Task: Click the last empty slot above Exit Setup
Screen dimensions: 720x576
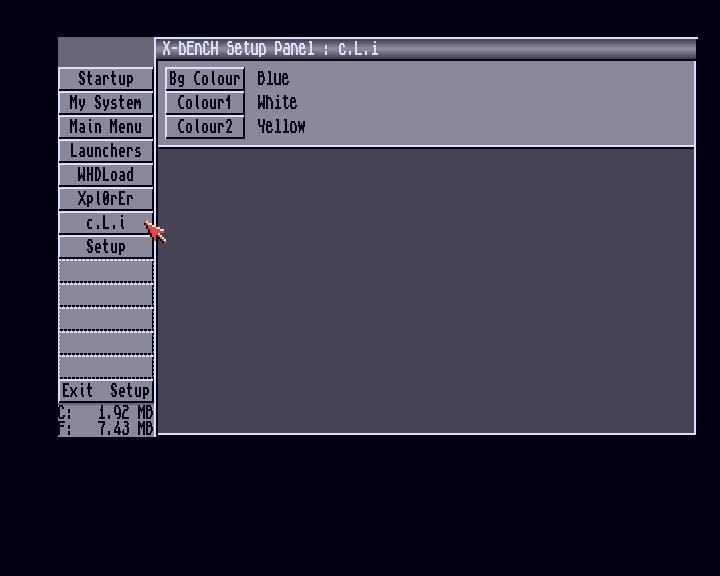Action: click(x=106, y=367)
